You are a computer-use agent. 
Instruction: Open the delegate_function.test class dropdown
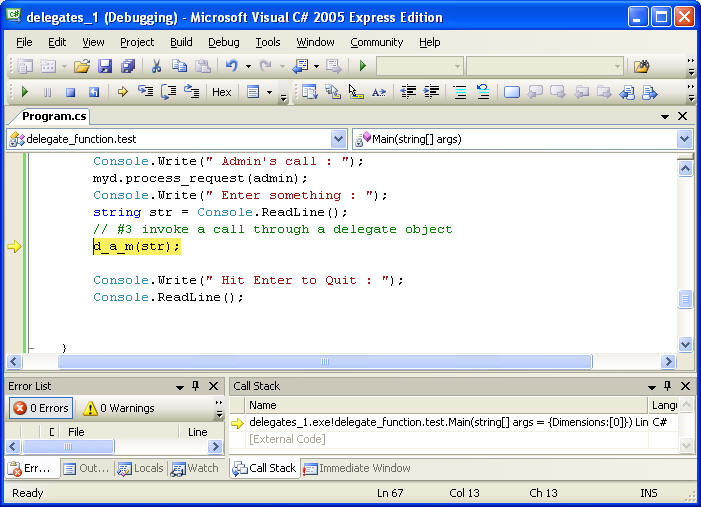[338, 139]
